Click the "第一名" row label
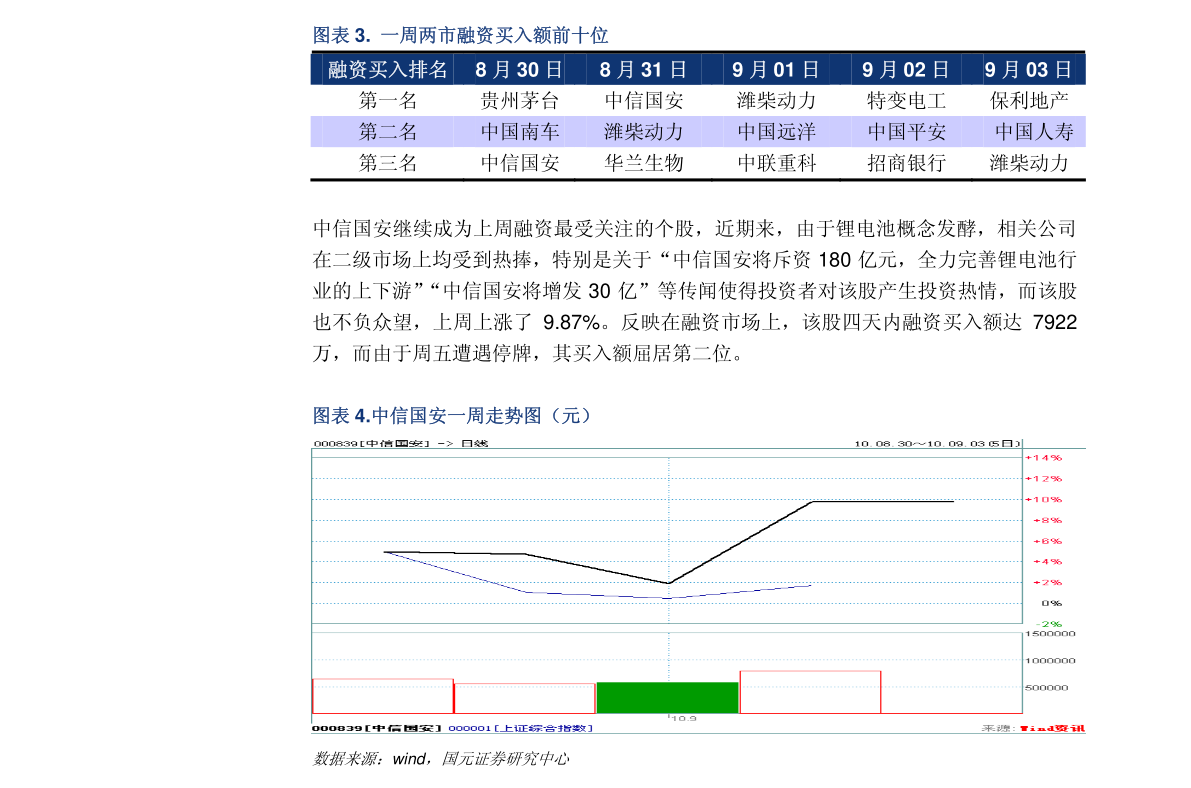1191x788 pixels. pyautogui.click(x=387, y=100)
